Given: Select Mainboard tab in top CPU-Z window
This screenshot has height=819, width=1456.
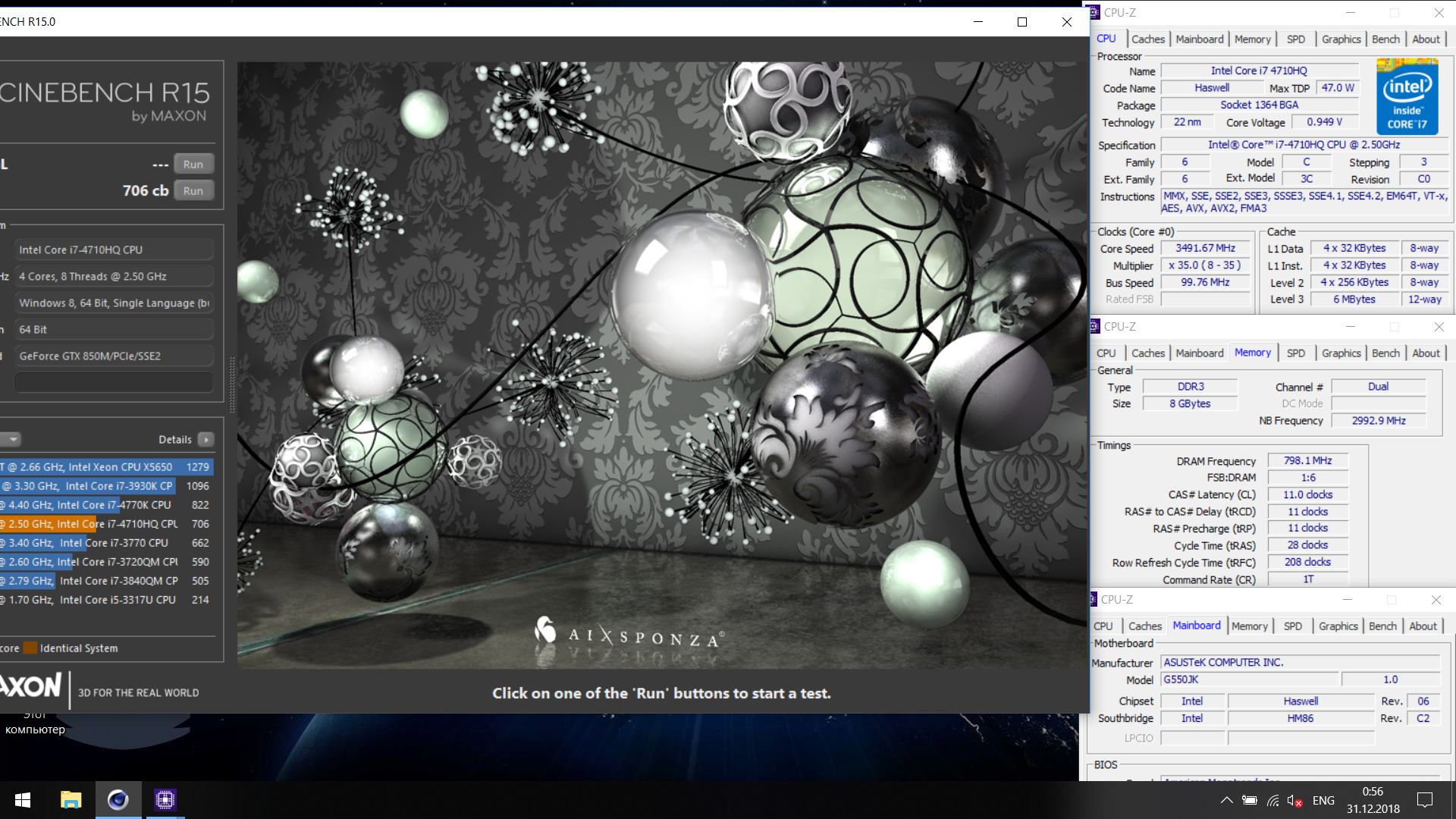Looking at the screenshot, I should coord(1199,39).
